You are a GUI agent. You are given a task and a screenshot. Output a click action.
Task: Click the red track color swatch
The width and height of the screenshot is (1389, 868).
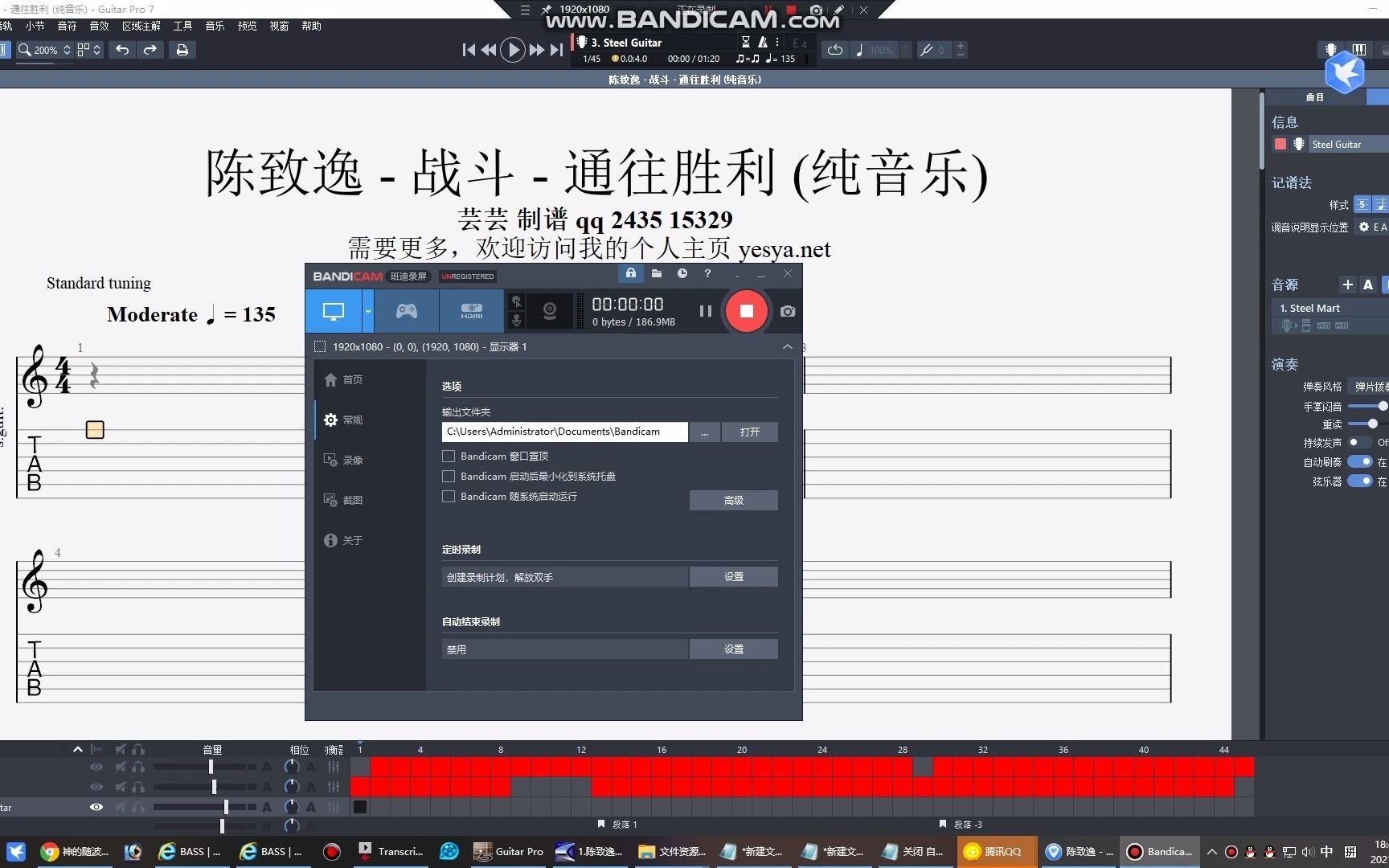tap(1280, 144)
